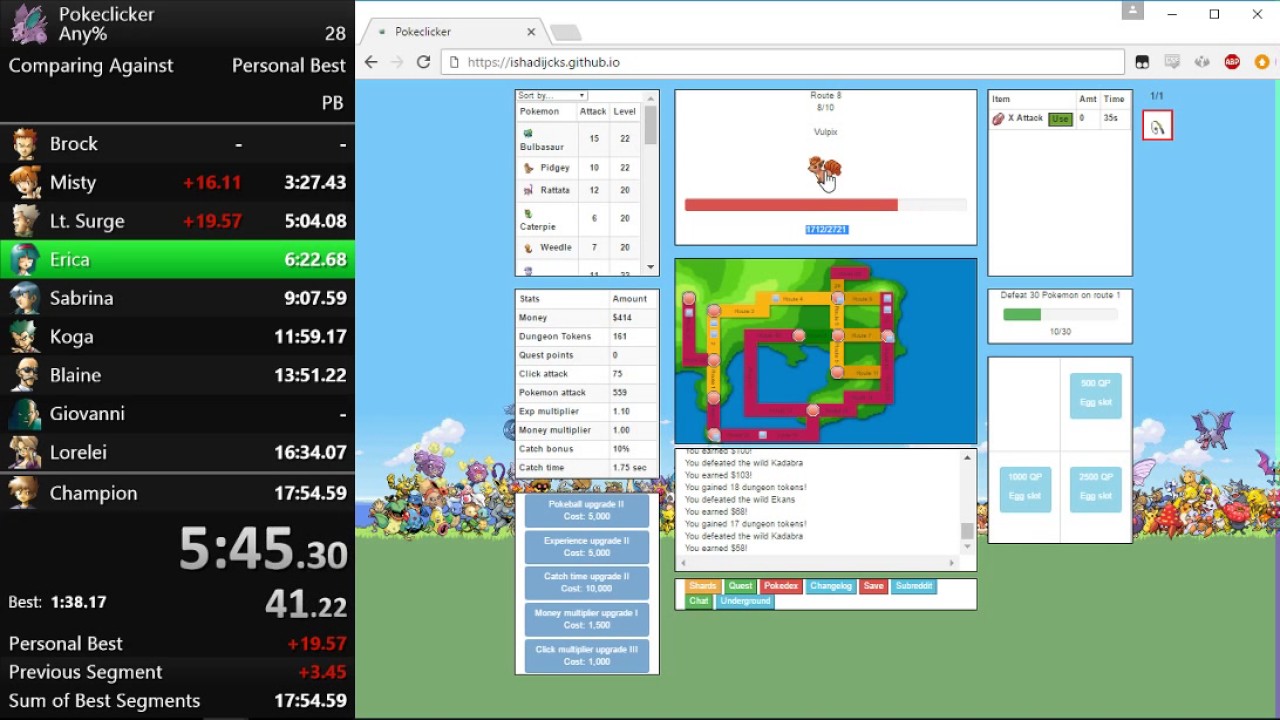Open the Subreddit link

(x=914, y=586)
